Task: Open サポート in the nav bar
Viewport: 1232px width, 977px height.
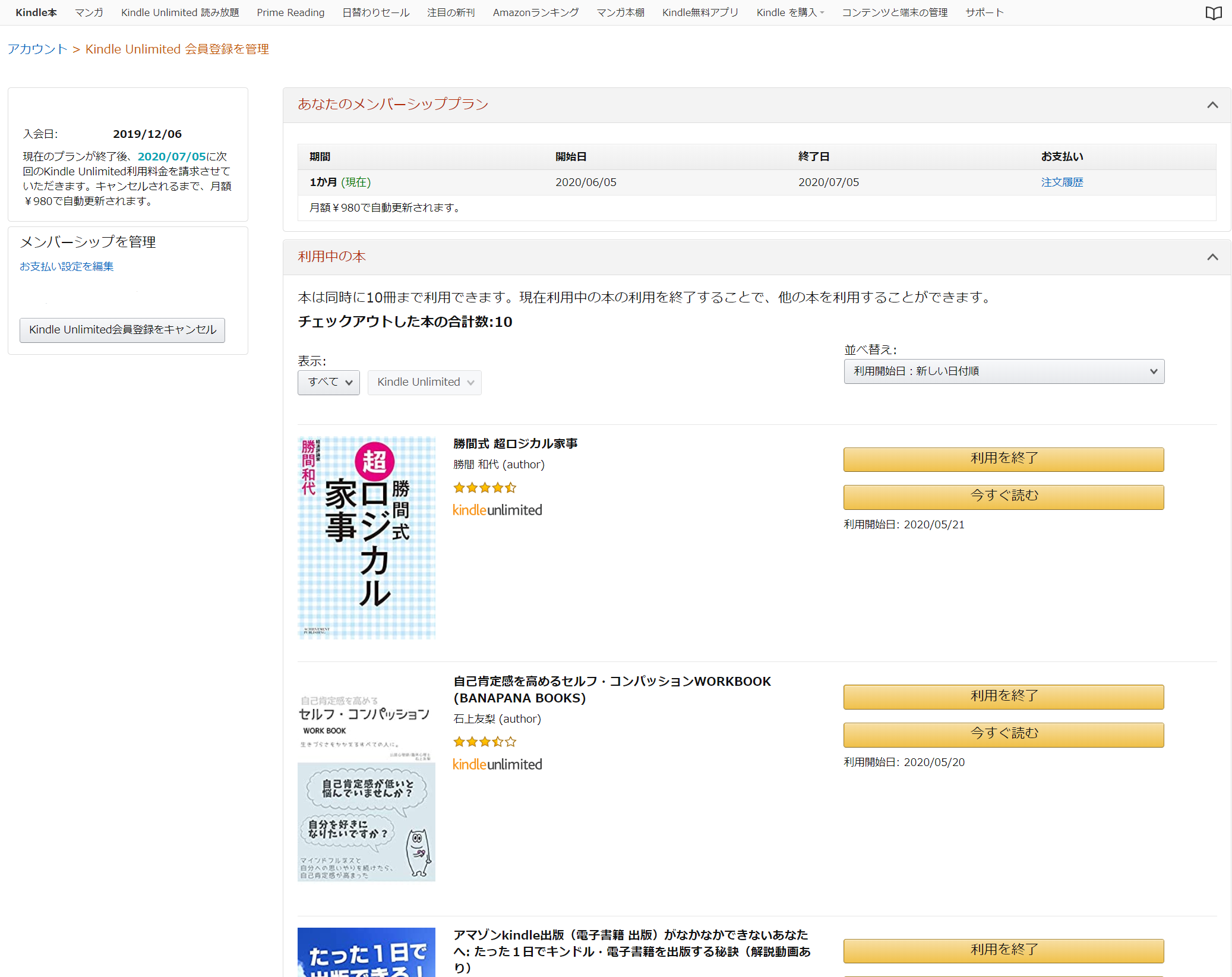Action: 984,12
